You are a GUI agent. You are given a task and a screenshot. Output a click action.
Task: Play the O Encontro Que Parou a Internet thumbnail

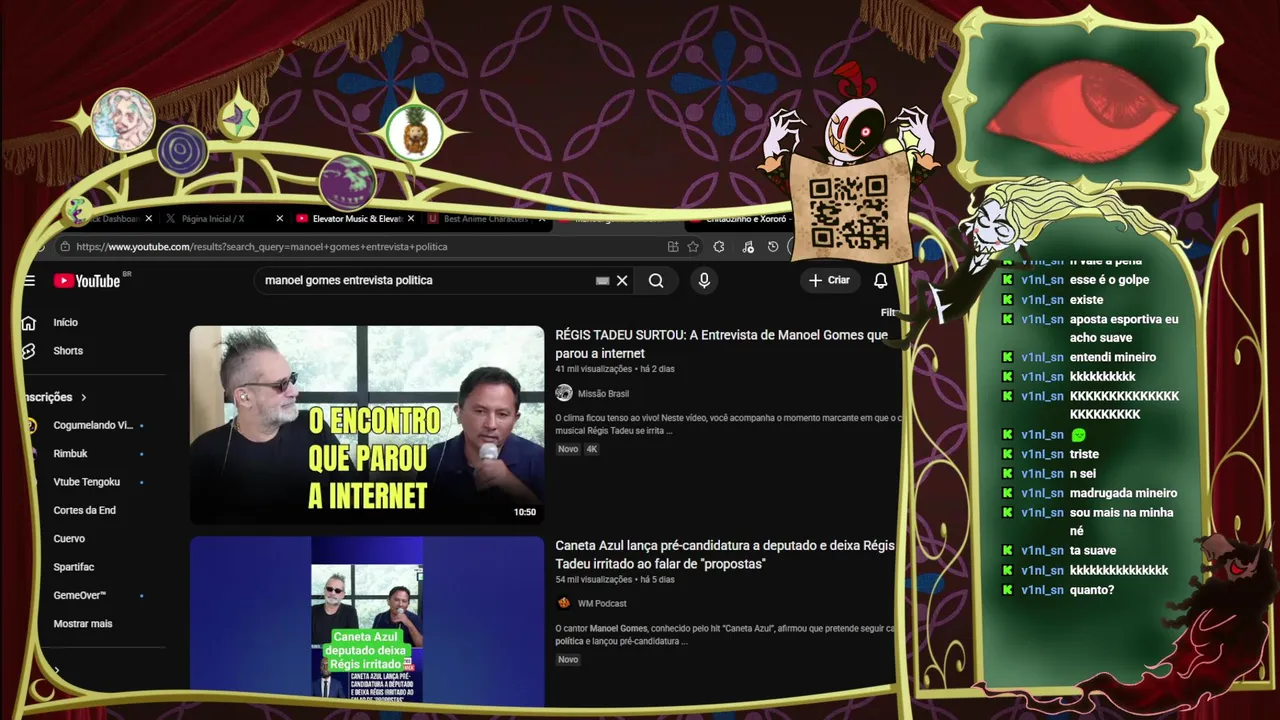(367, 425)
